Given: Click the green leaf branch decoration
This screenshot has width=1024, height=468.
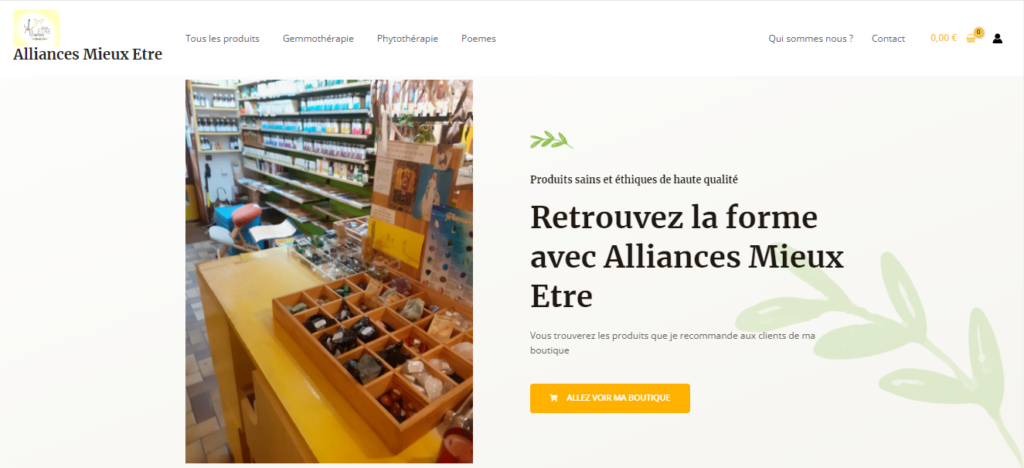Looking at the screenshot, I should point(551,140).
